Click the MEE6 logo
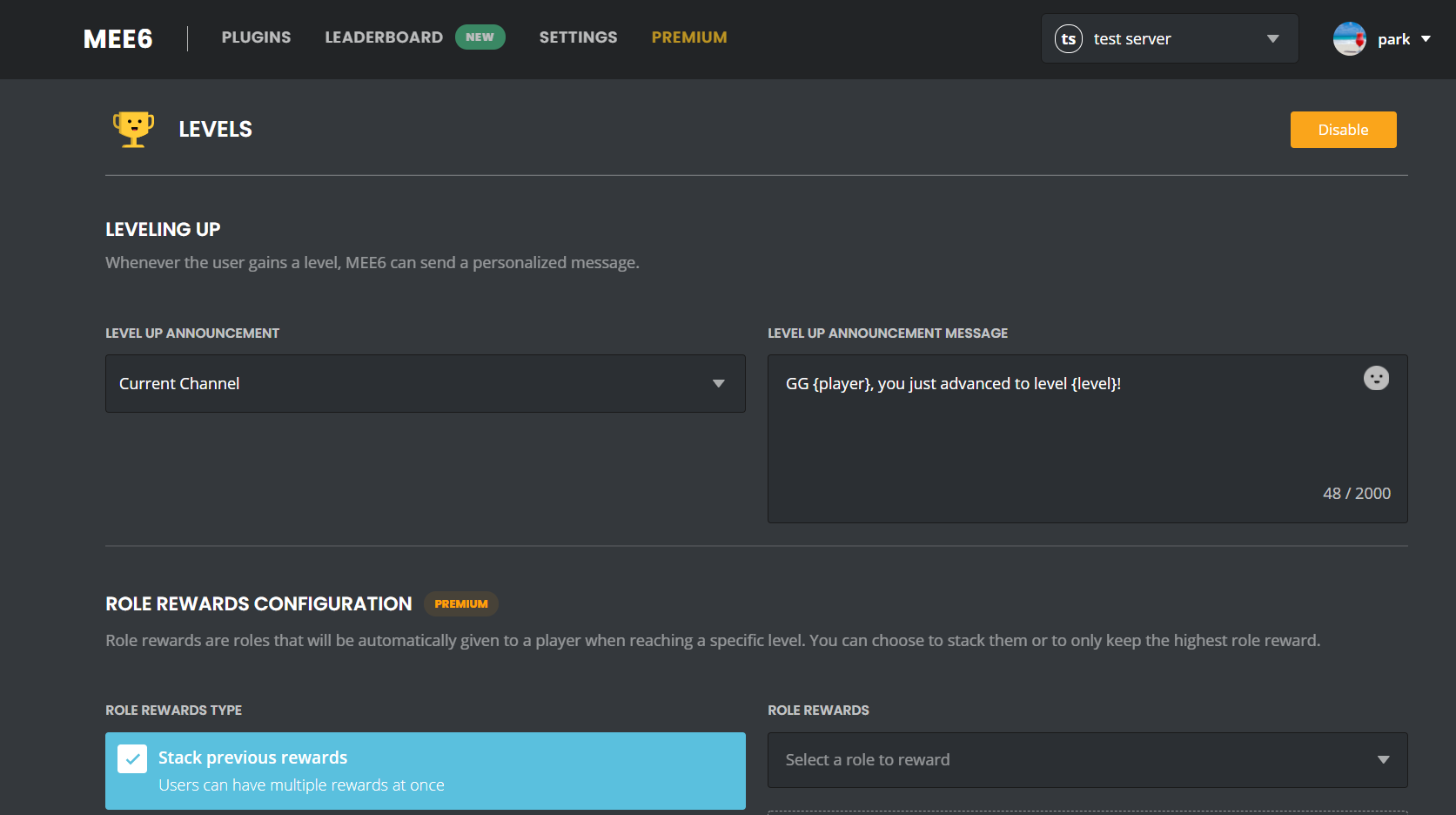Viewport: 1456px width, 815px height. [x=117, y=39]
